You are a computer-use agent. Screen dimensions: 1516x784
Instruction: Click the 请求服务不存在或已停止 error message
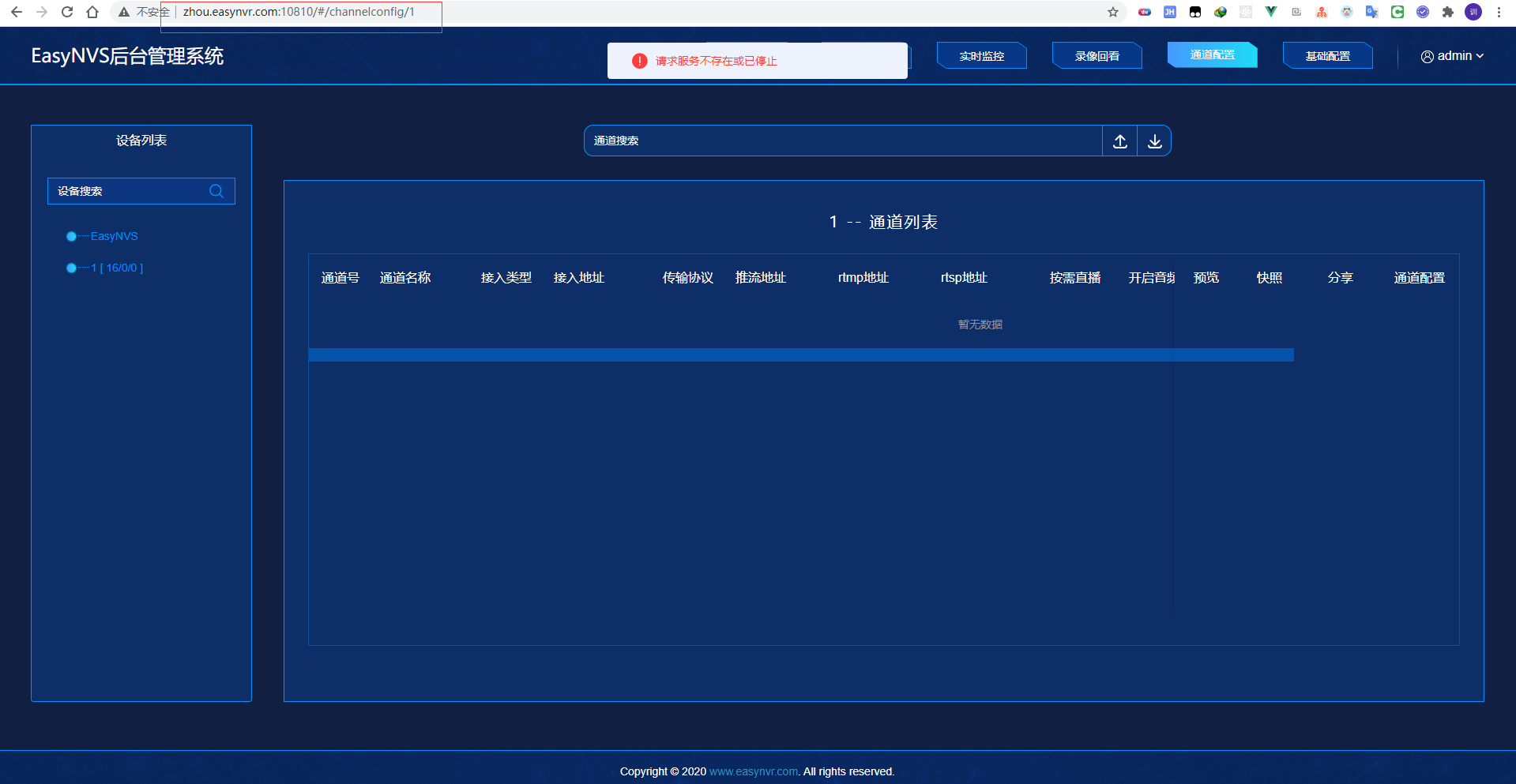click(x=717, y=61)
